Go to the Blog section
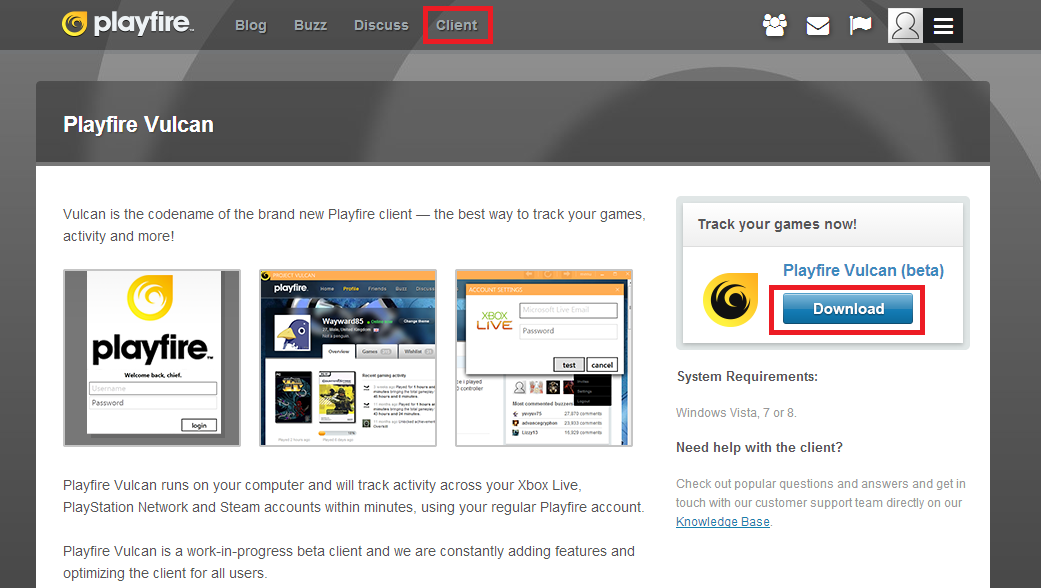Screen dimensions: 1041x588 click(x=250, y=25)
